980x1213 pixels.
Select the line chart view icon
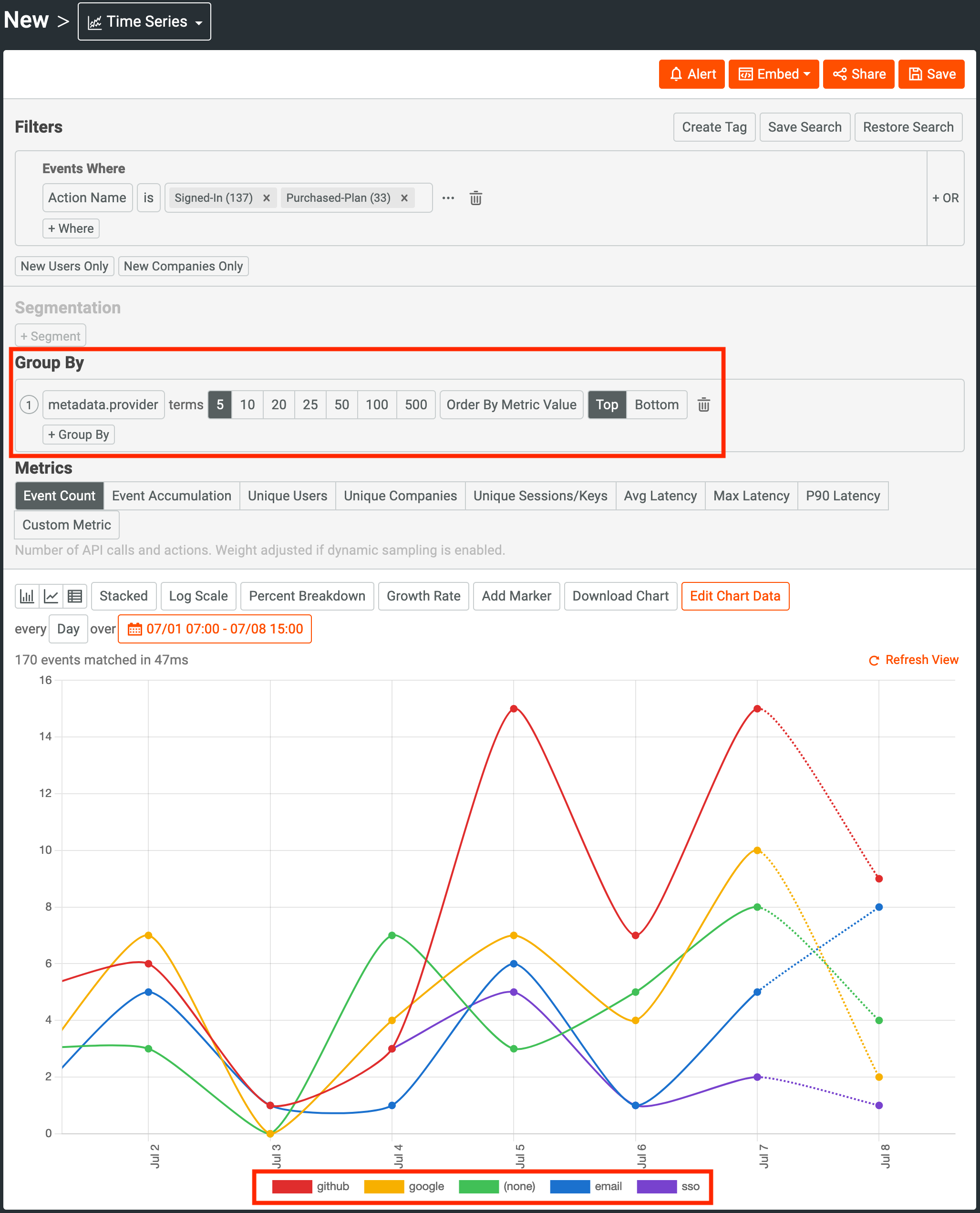(51, 596)
